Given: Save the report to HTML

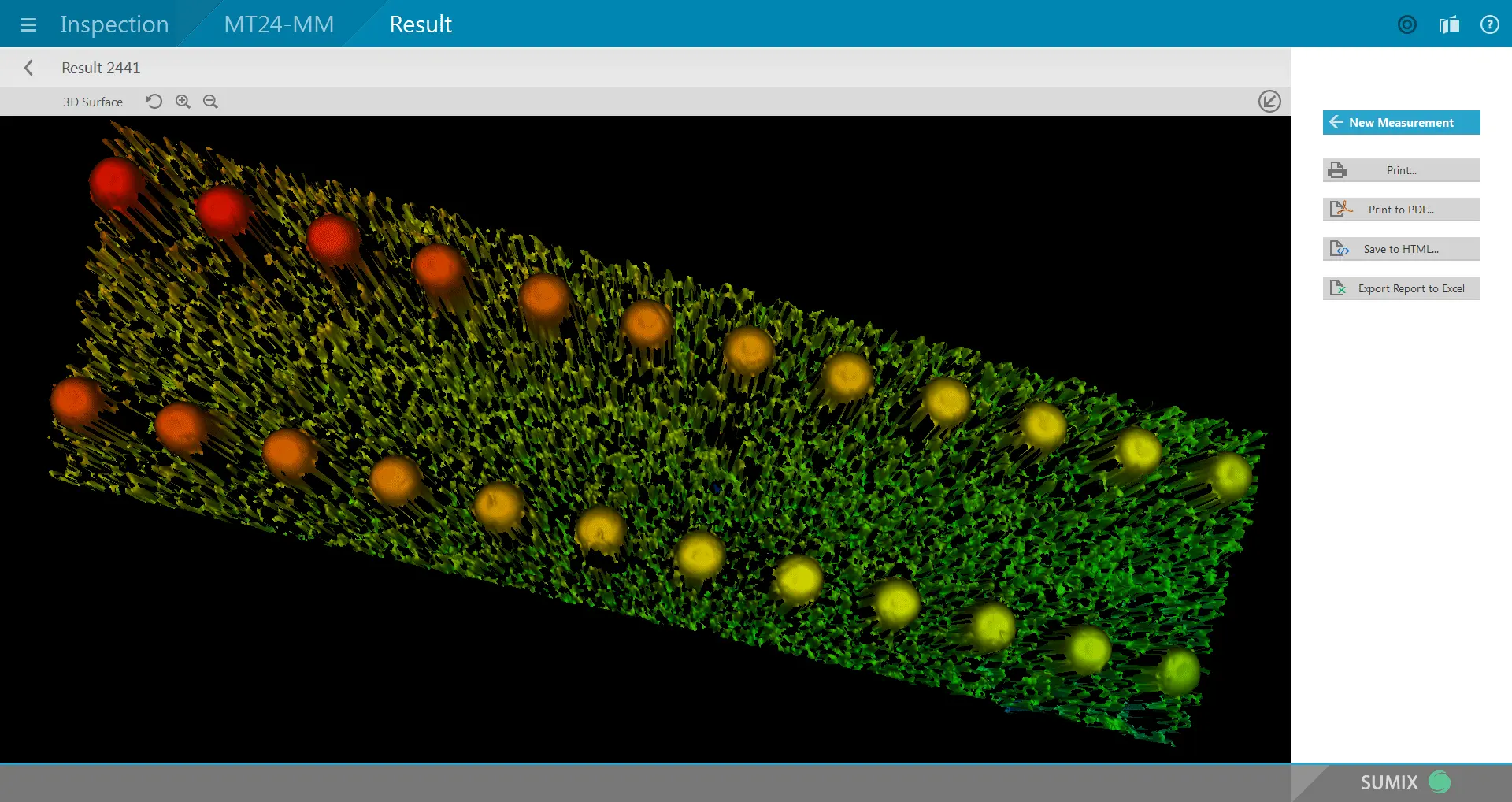Looking at the screenshot, I should pos(1401,249).
